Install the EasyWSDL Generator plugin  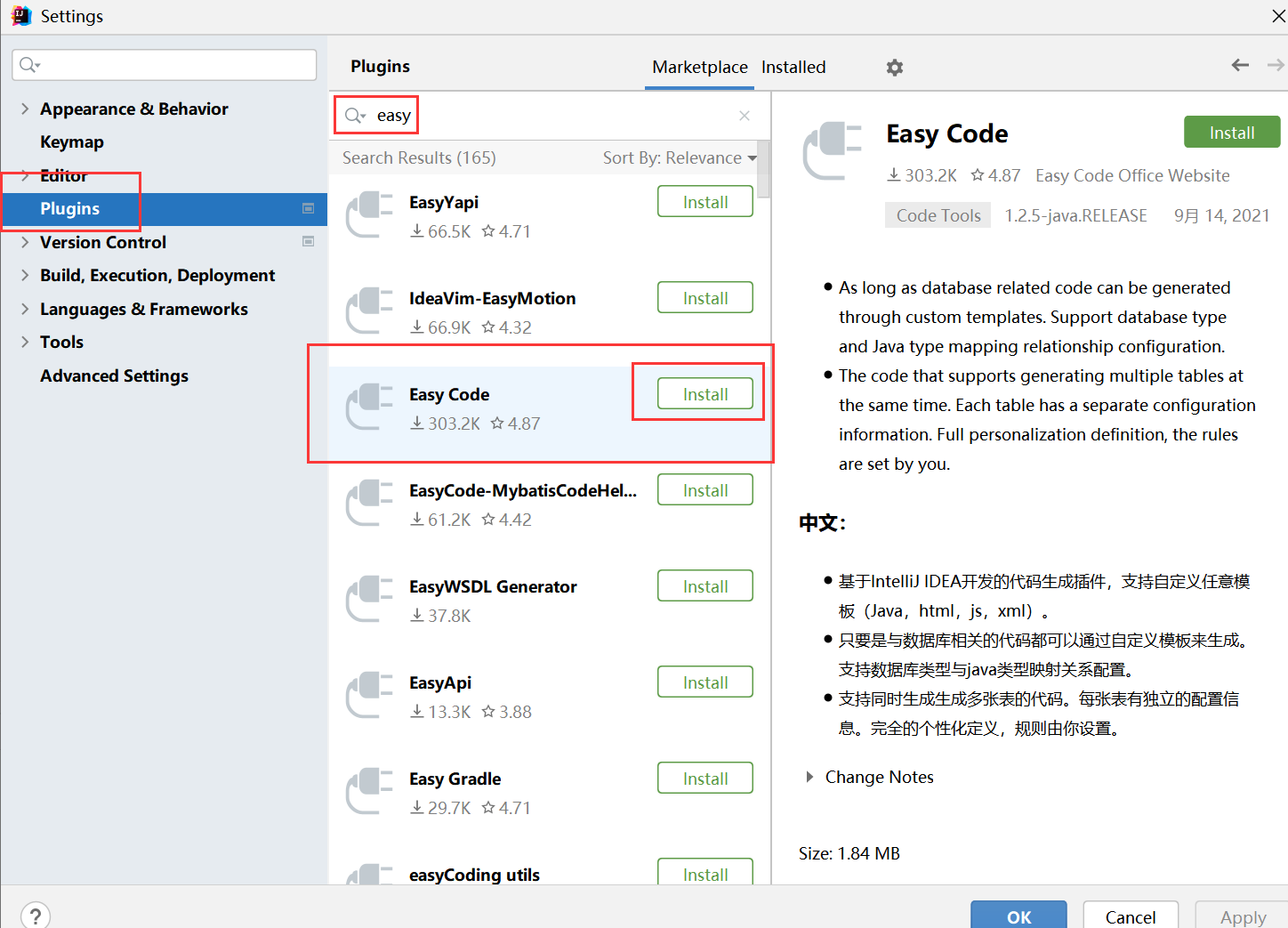click(x=705, y=586)
